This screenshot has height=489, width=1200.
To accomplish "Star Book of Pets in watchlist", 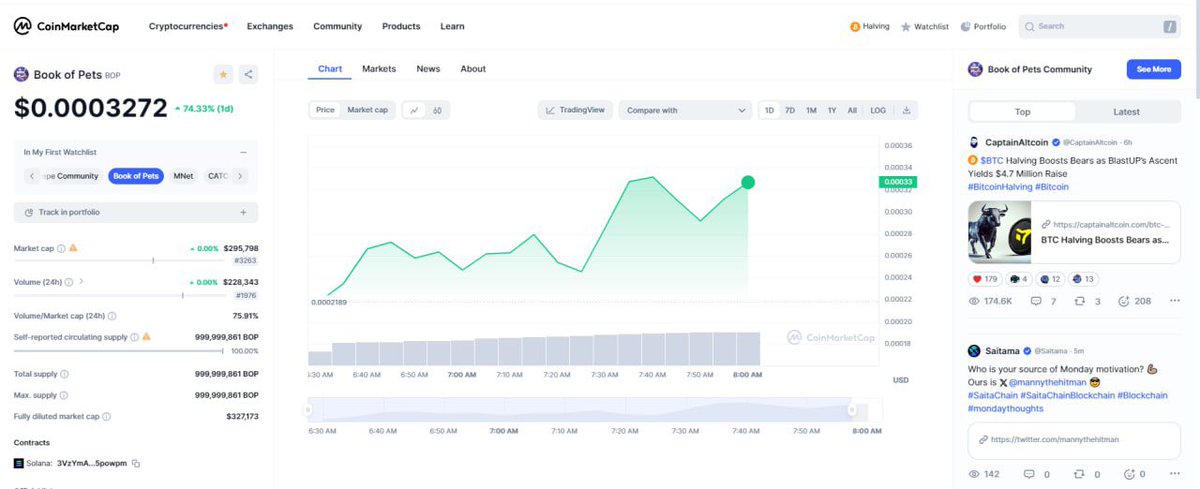I will [223, 74].
